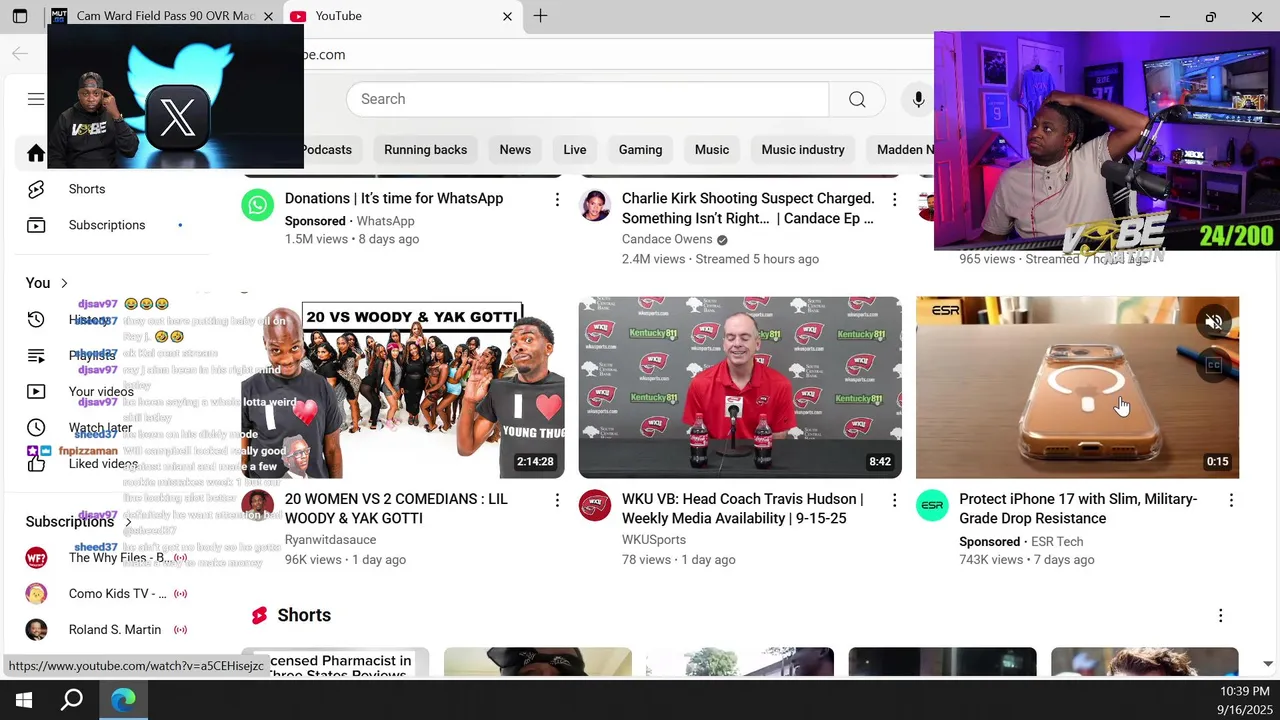Open Windows taskbar search
This screenshot has width=1280, height=720.
72,700
